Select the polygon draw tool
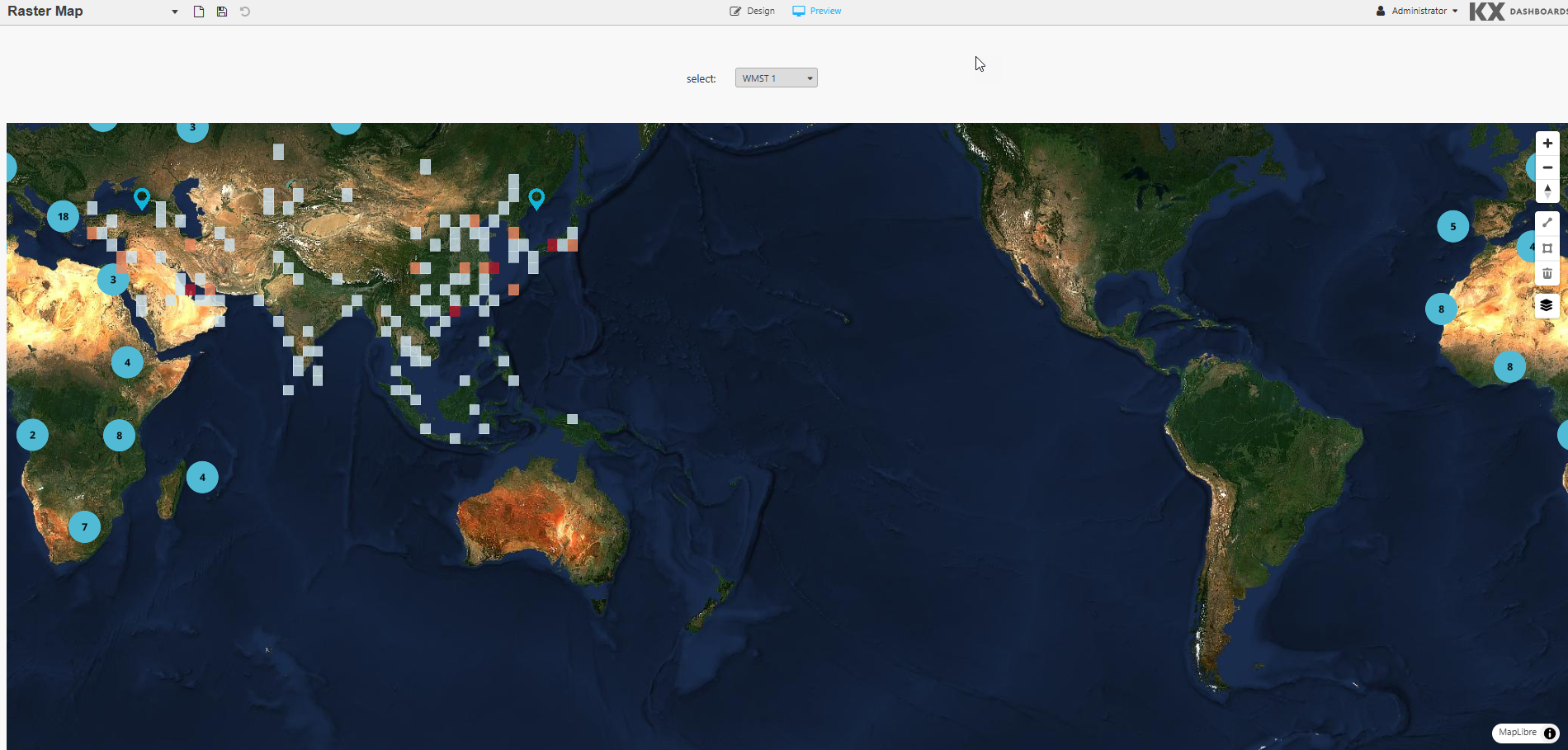1568x750 pixels. (1547, 248)
